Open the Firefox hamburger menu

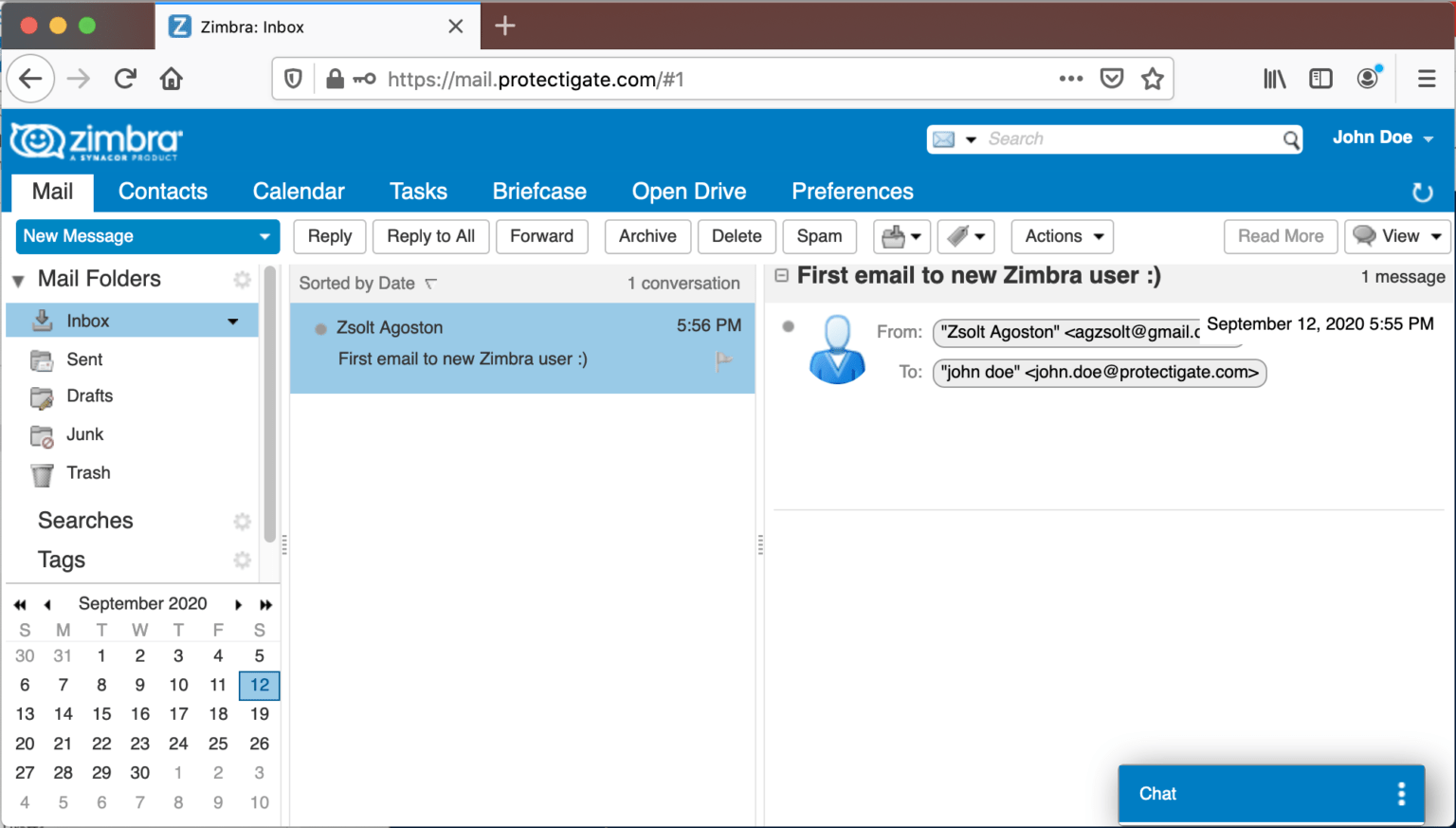click(1427, 79)
